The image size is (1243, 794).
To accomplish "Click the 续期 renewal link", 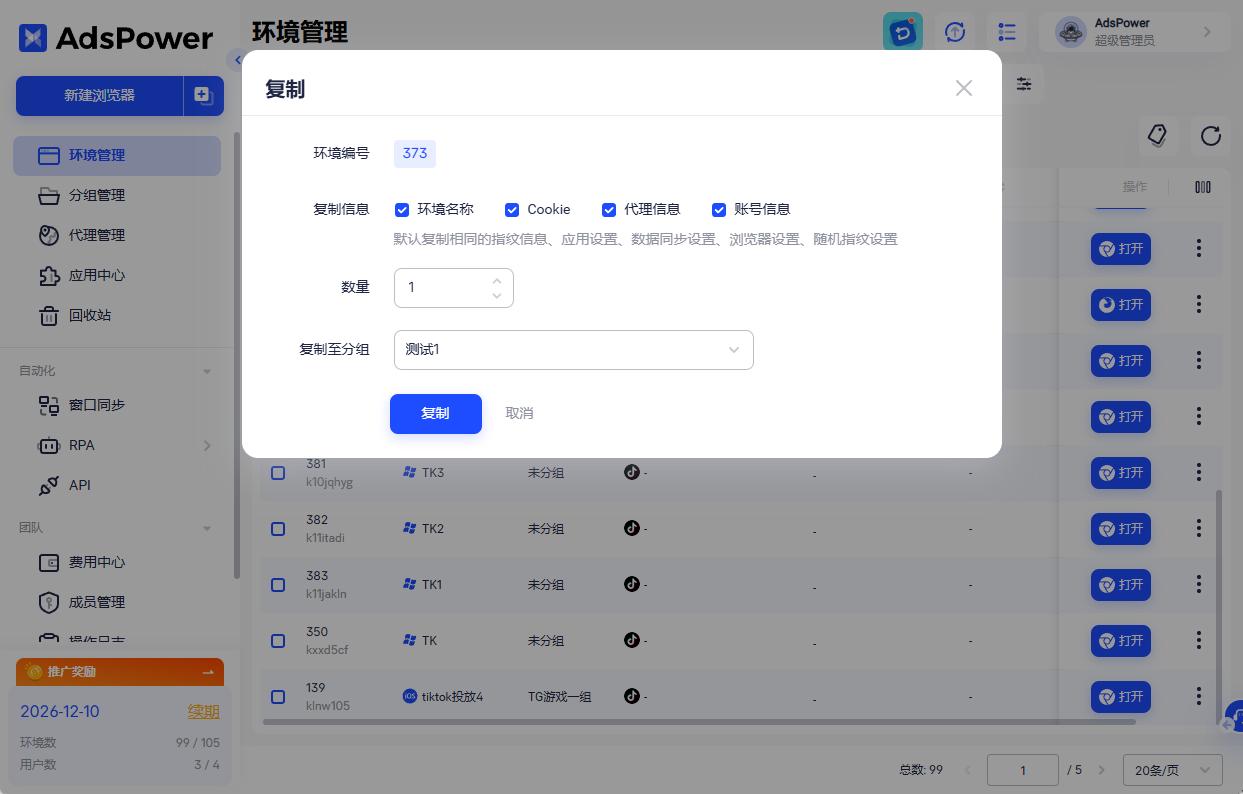I will (204, 712).
